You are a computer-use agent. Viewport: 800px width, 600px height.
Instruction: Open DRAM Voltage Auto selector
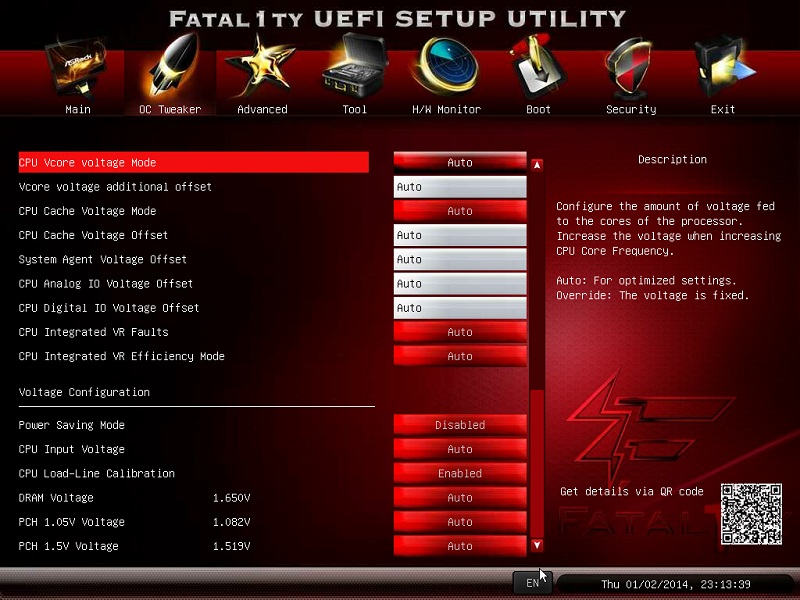[x=460, y=498]
